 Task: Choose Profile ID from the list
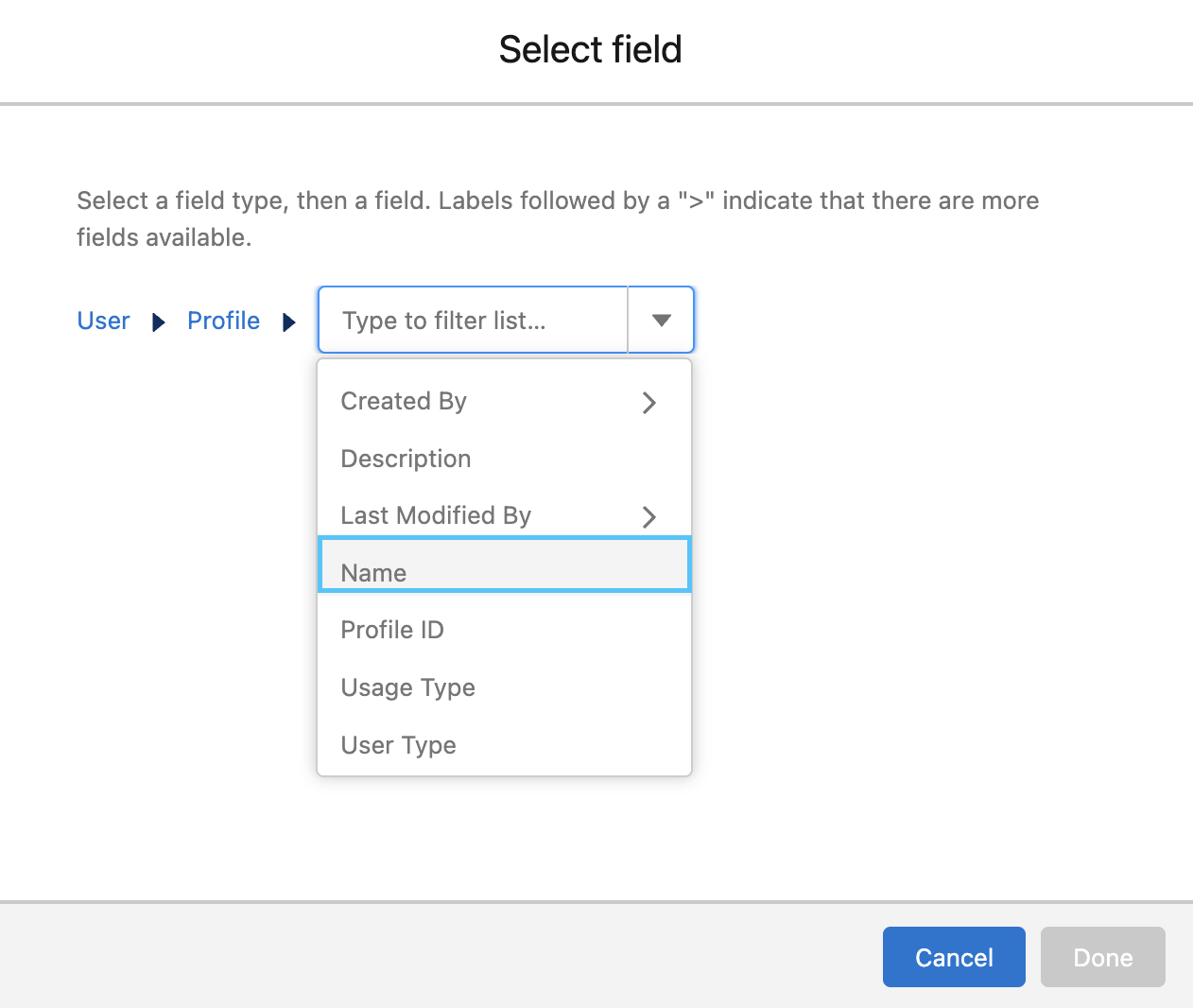[x=392, y=630]
